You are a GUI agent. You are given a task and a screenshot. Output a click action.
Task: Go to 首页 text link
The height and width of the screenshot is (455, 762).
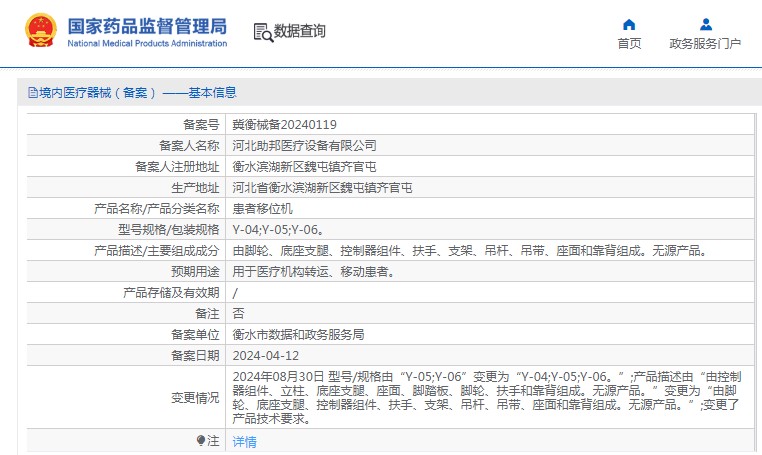tap(629, 44)
